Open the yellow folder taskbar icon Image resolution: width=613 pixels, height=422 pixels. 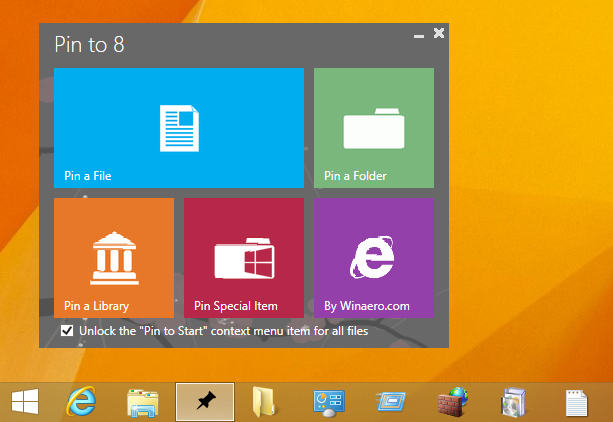click(263, 402)
